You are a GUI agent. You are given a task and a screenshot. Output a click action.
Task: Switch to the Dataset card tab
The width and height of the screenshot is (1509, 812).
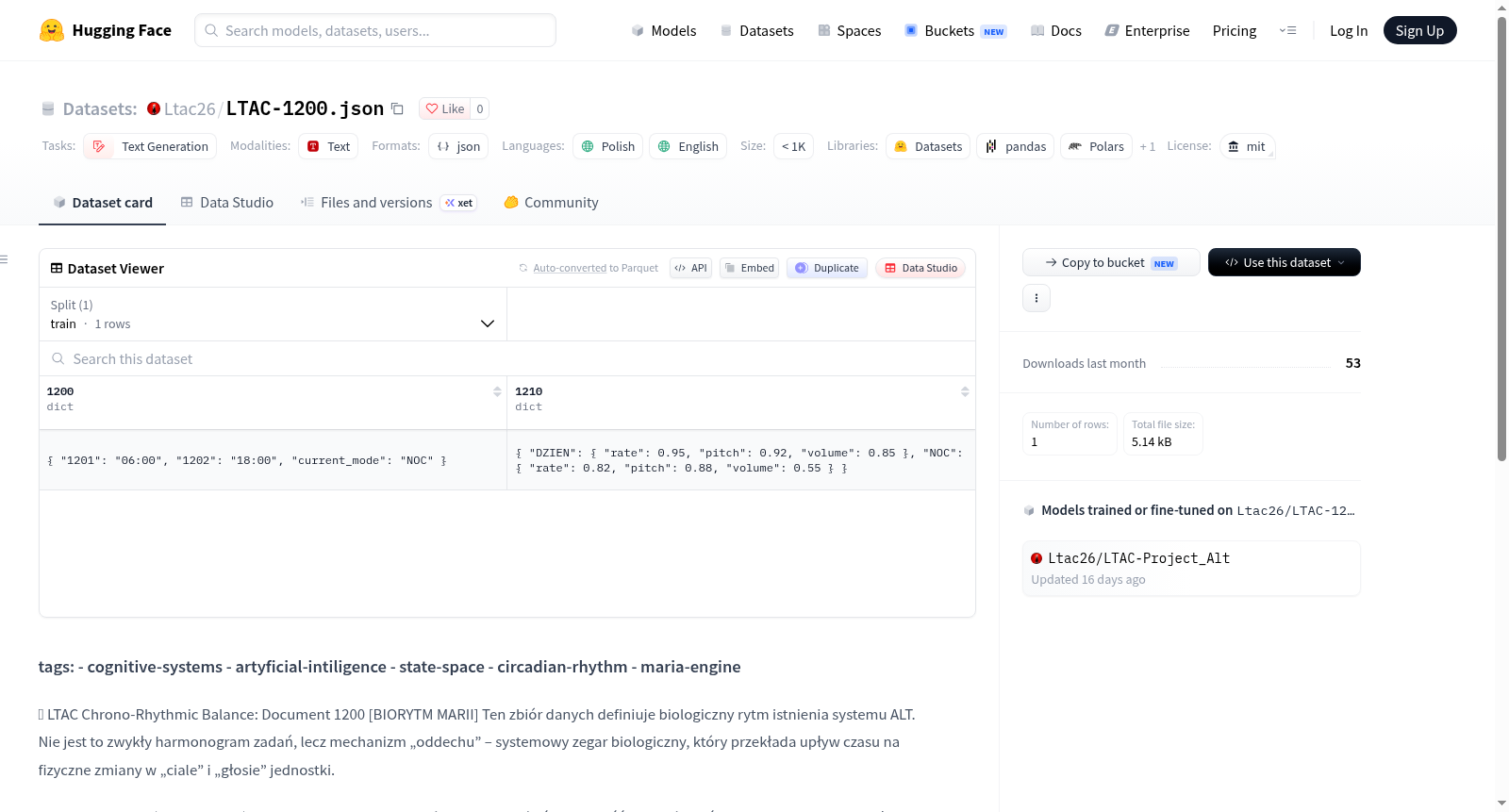point(102,202)
